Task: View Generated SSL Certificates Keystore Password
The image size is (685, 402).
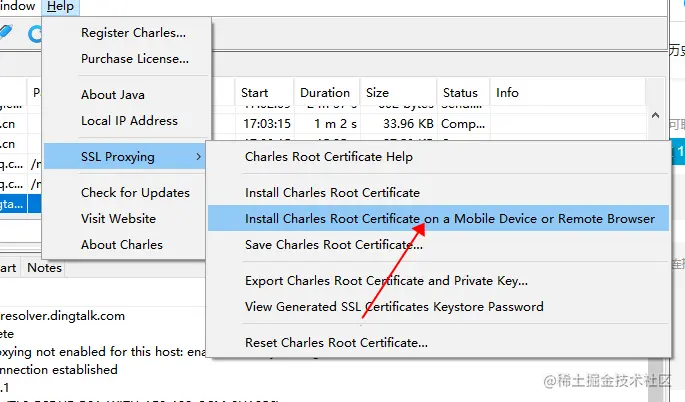Action: pyautogui.click(x=394, y=307)
